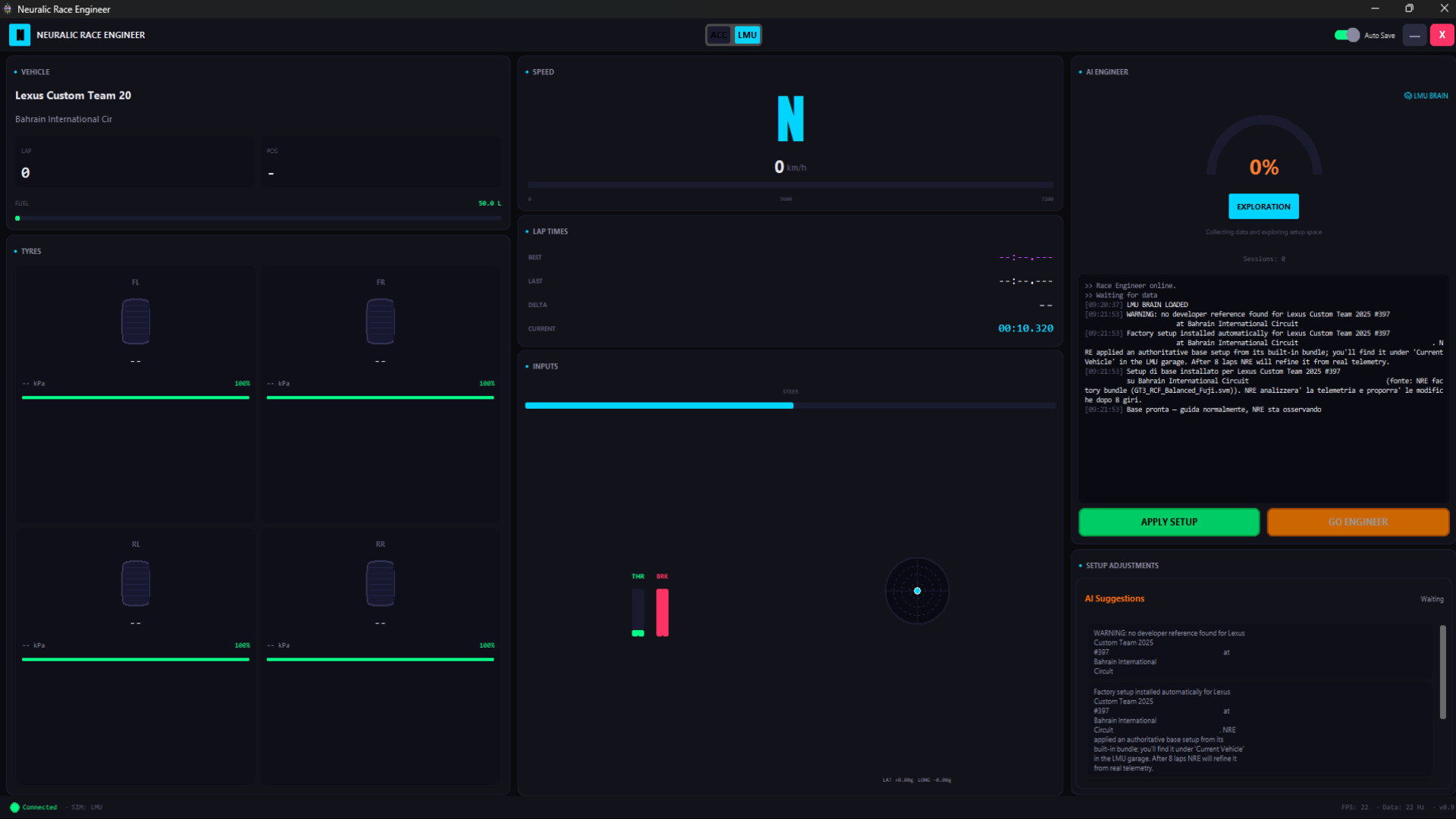1456x819 pixels.
Task: Click the GO ENGINEER button
Action: point(1357,522)
